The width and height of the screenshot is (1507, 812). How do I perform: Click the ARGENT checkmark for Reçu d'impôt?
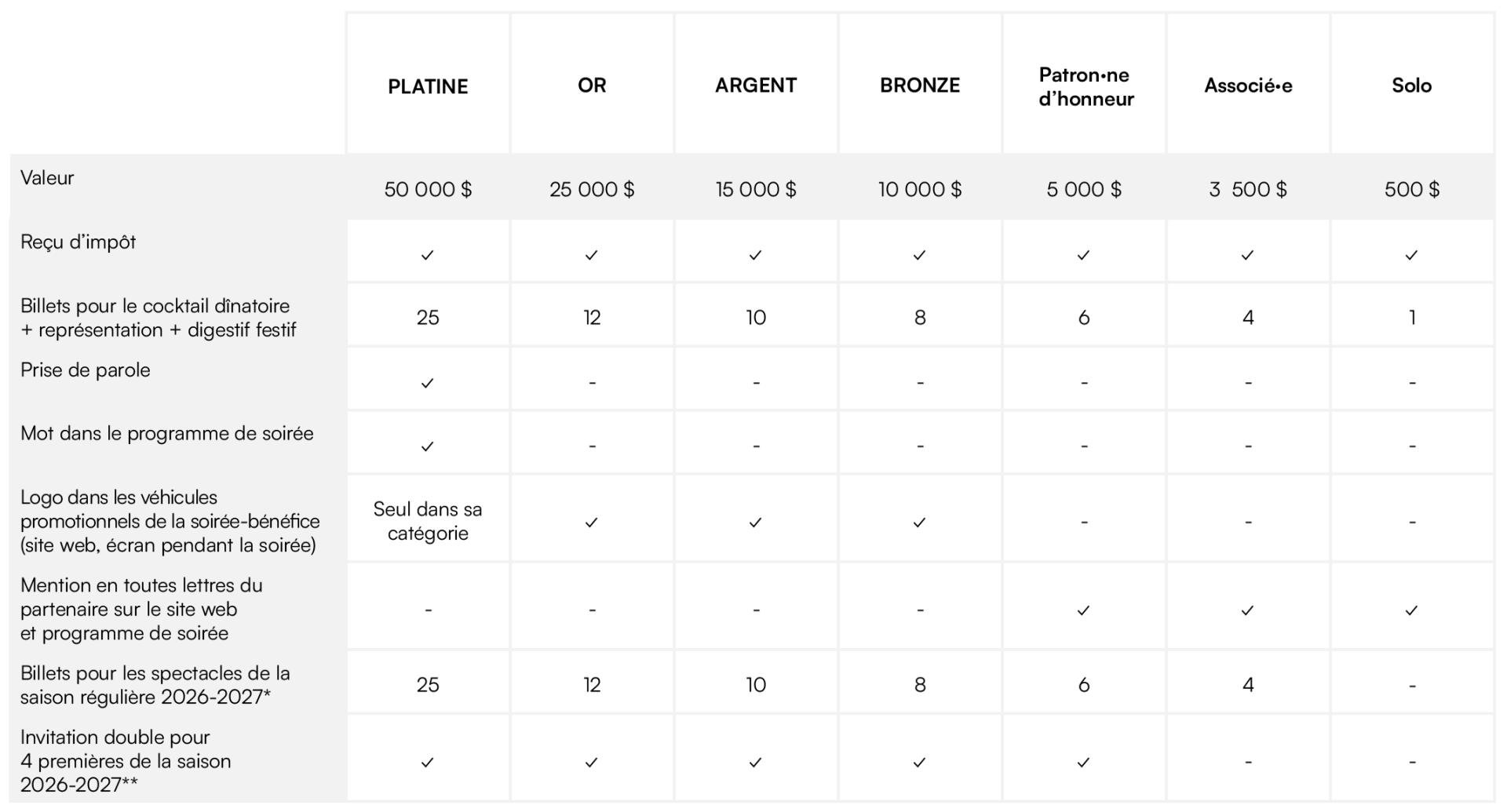(x=755, y=255)
